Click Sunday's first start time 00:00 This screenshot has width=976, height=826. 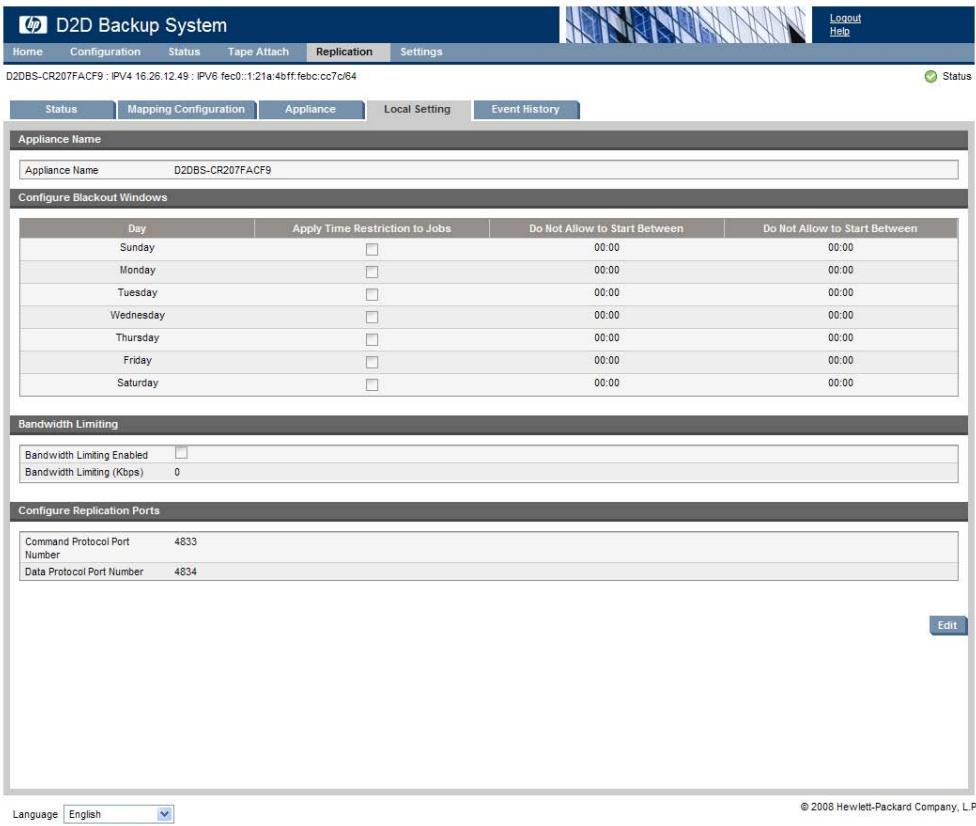tap(606, 247)
